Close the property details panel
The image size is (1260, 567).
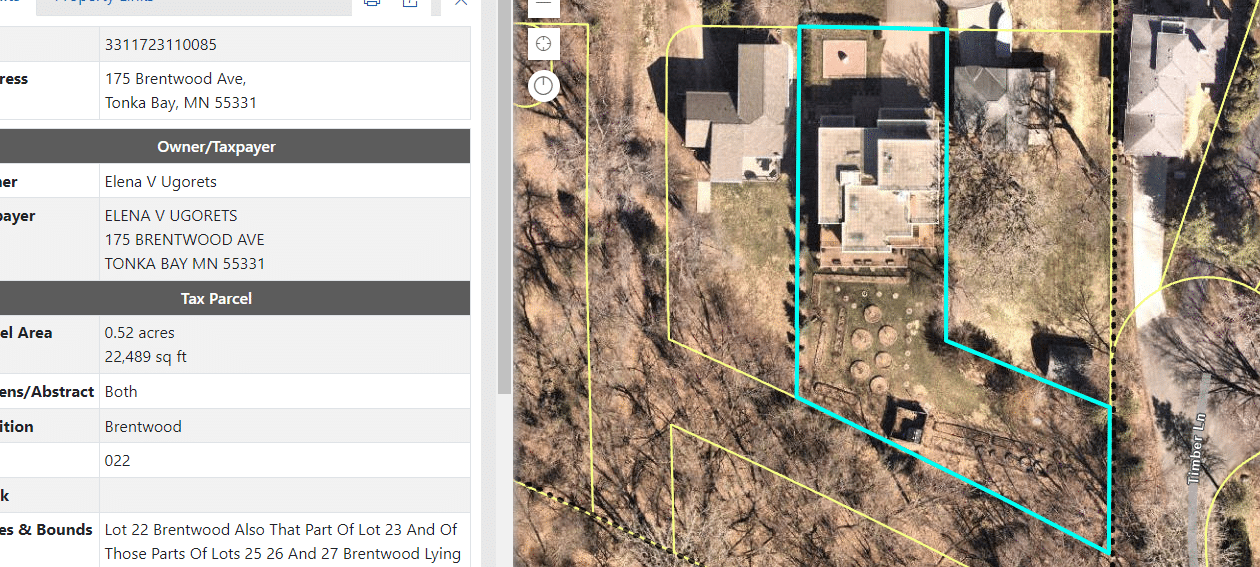[460, 3]
